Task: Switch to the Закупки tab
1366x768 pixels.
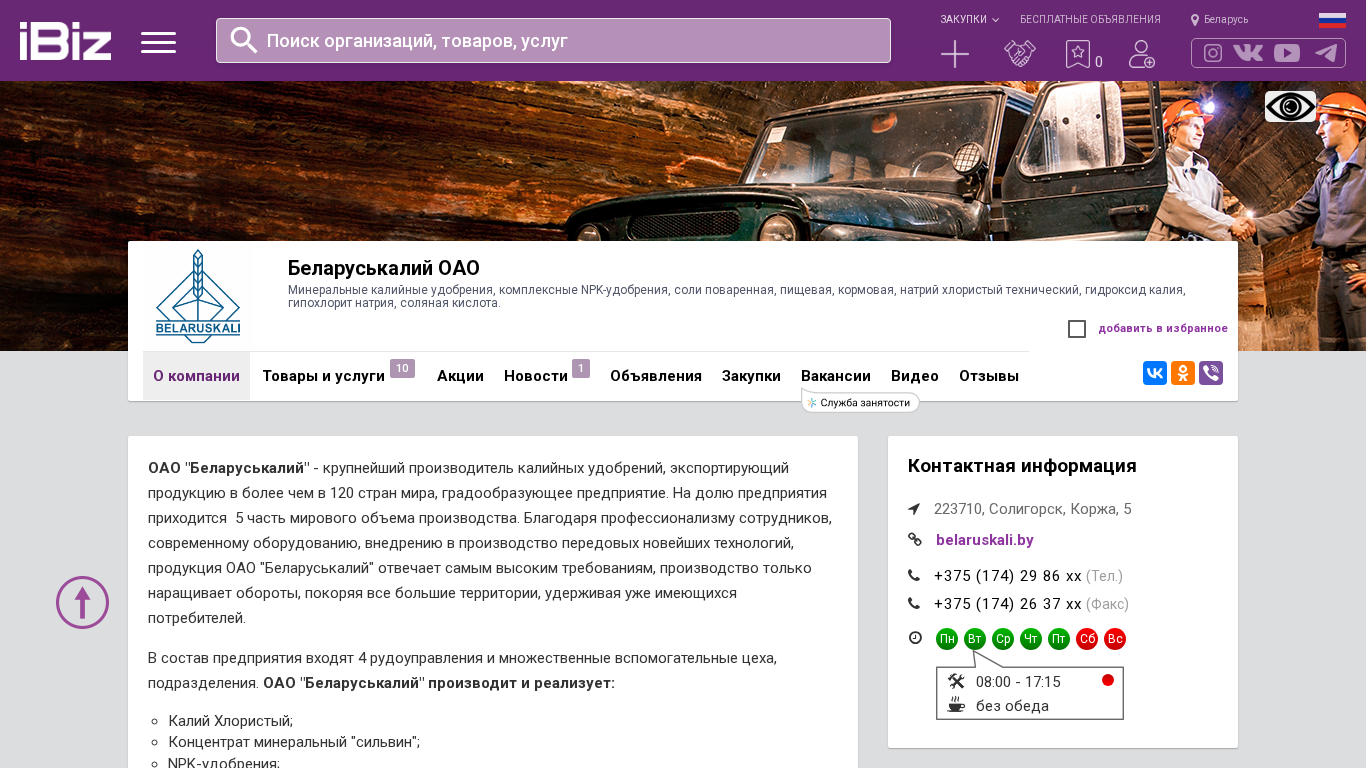Action: coord(751,376)
